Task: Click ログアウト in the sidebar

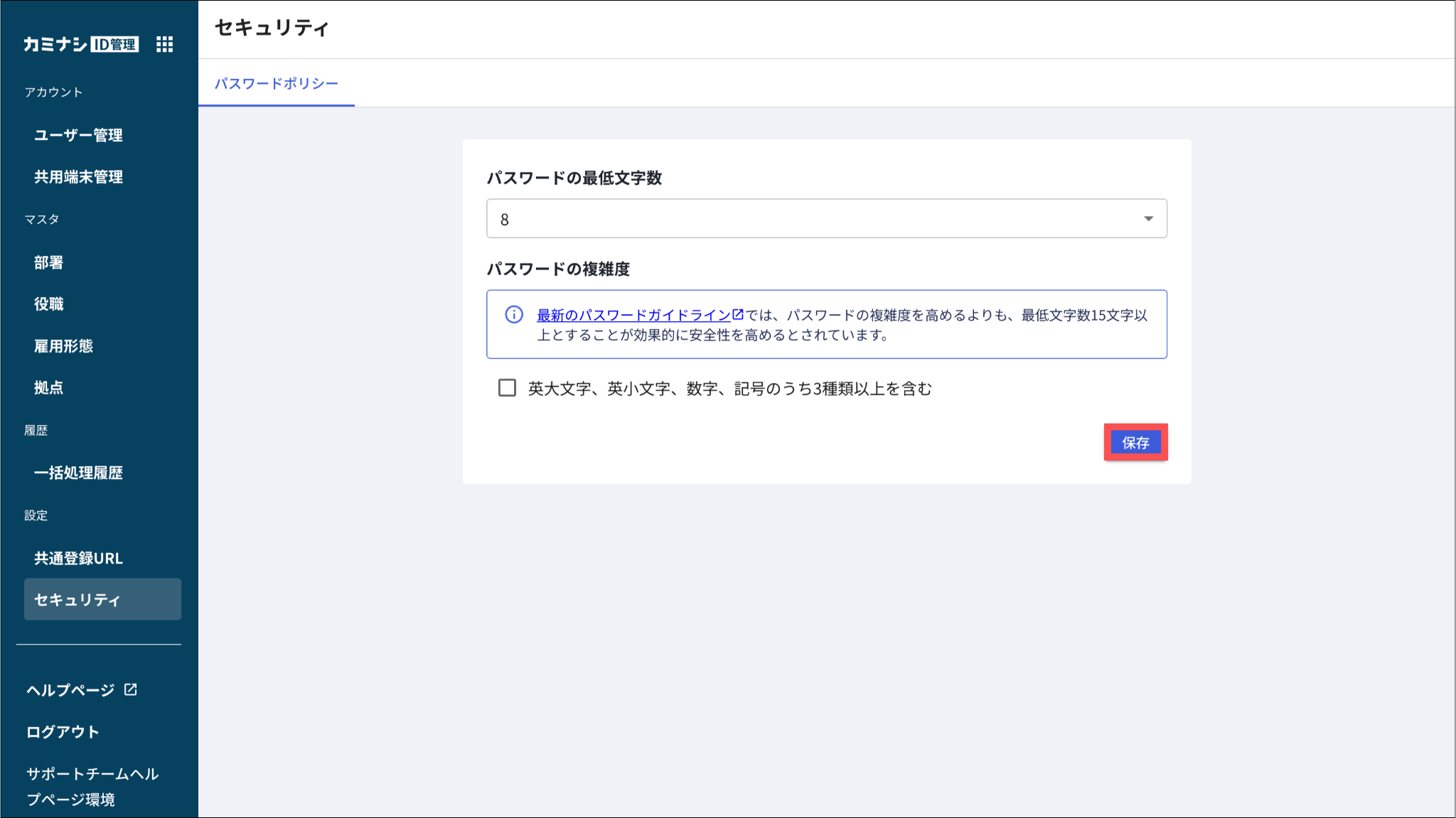Action: tap(63, 731)
